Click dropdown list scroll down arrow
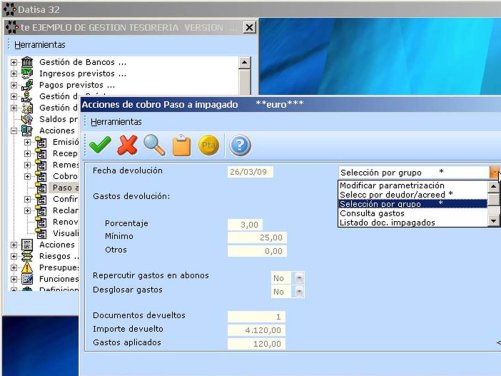 coord(493,221)
